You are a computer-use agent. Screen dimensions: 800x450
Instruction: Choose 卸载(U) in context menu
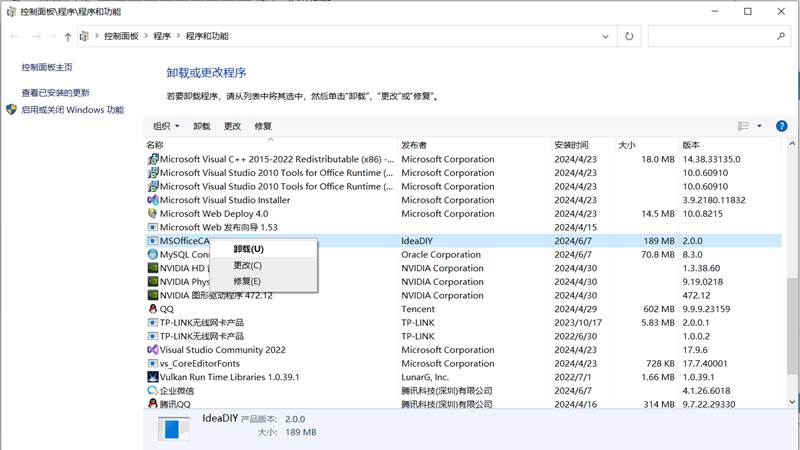click(x=263, y=249)
